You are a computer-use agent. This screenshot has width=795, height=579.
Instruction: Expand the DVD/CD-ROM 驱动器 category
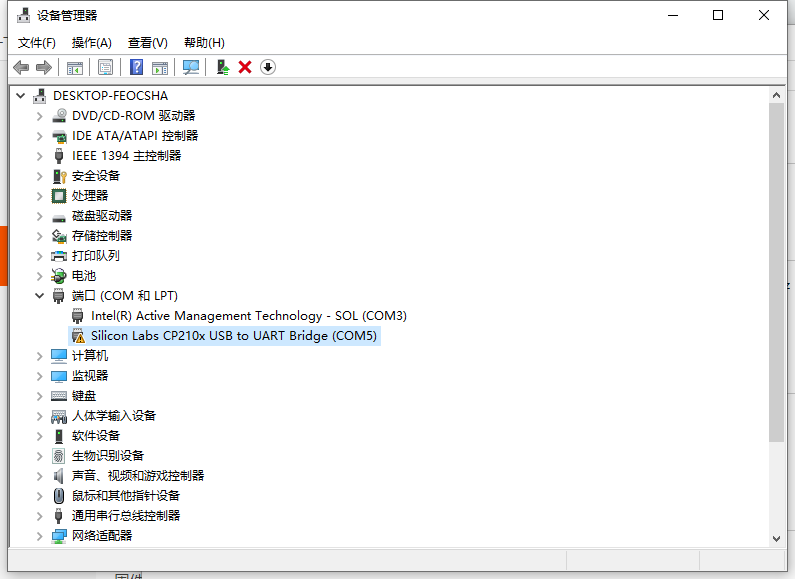click(40, 116)
